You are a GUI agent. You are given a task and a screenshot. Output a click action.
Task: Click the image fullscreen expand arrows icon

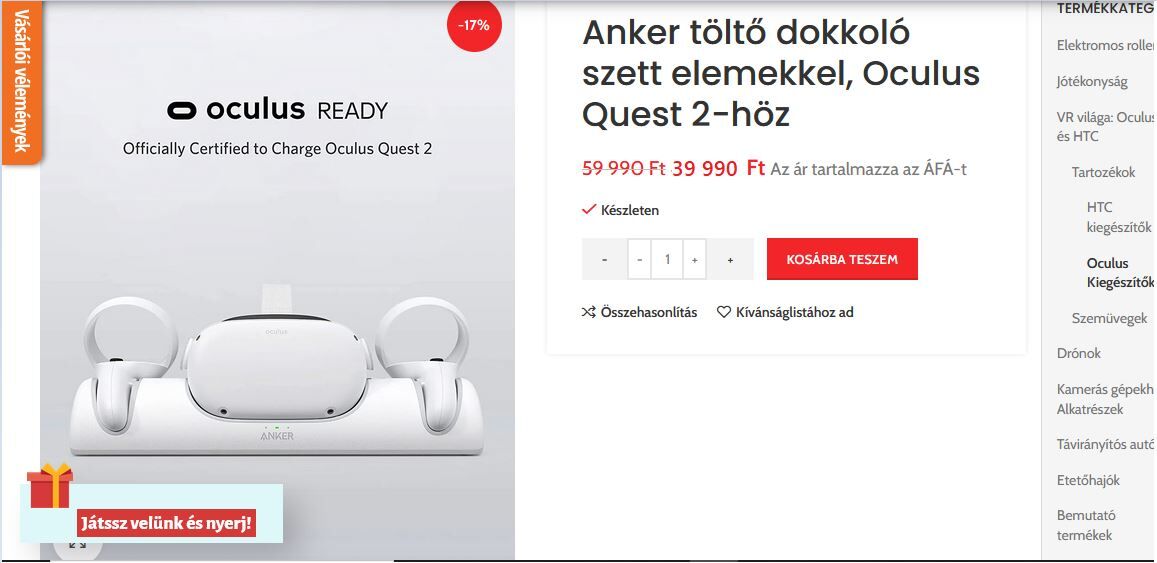pos(77,545)
